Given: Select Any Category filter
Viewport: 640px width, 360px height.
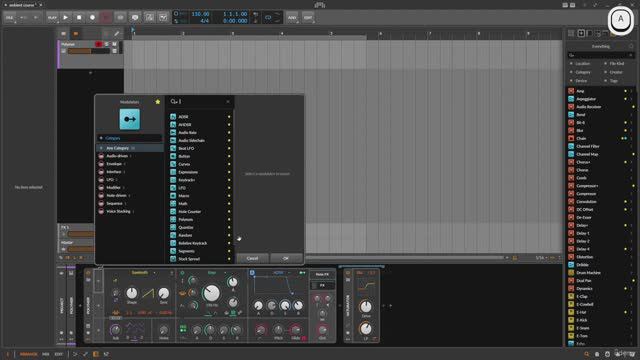Looking at the screenshot, I should tap(129, 148).
